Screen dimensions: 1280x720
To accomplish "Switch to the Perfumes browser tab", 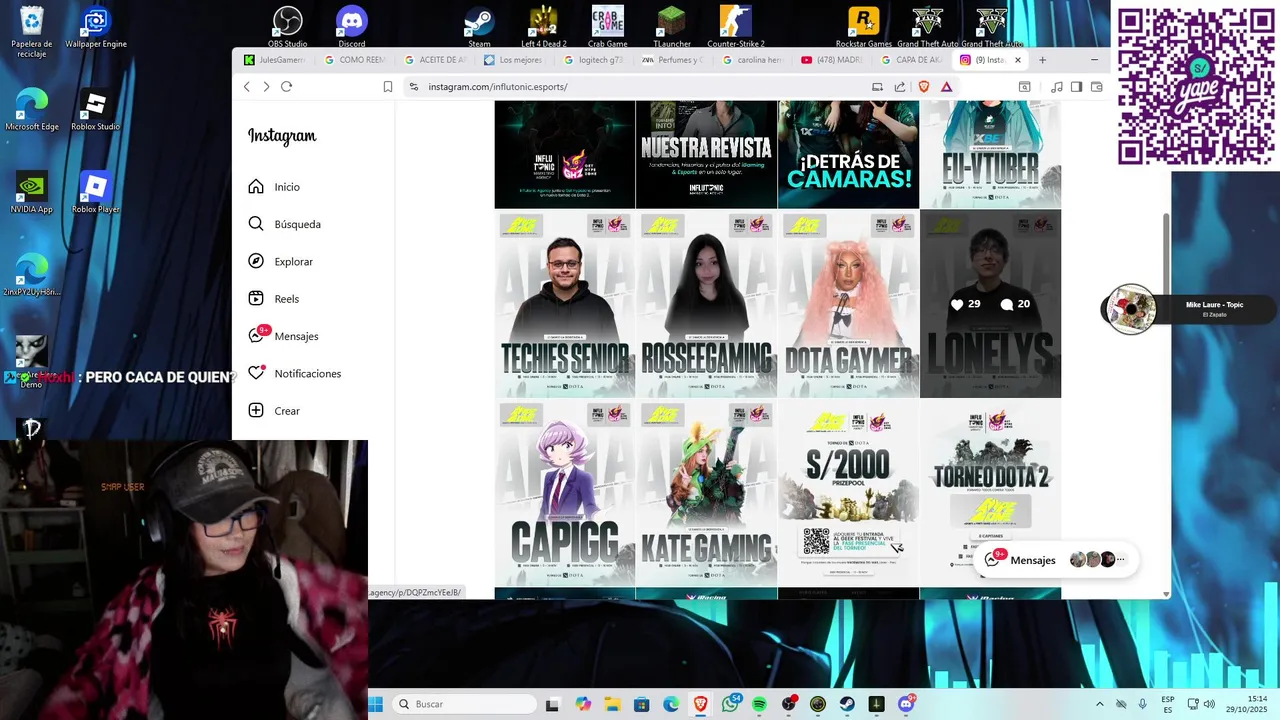I will pyautogui.click(x=674, y=60).
